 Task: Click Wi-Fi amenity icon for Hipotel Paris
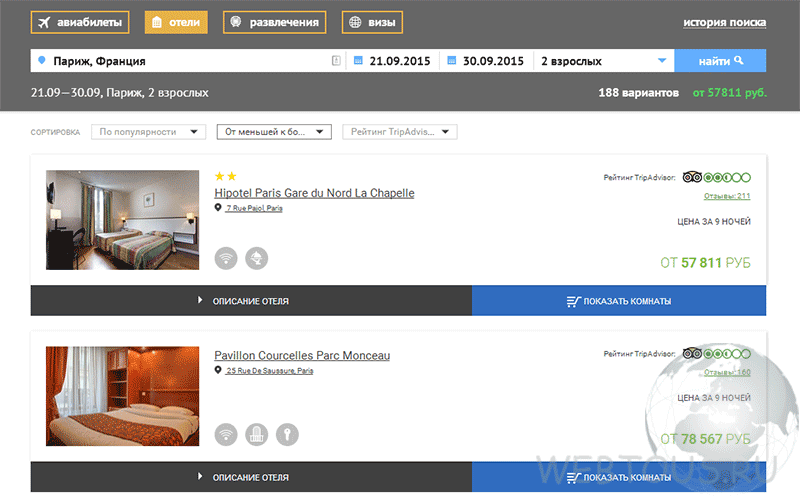coord(226,258)
